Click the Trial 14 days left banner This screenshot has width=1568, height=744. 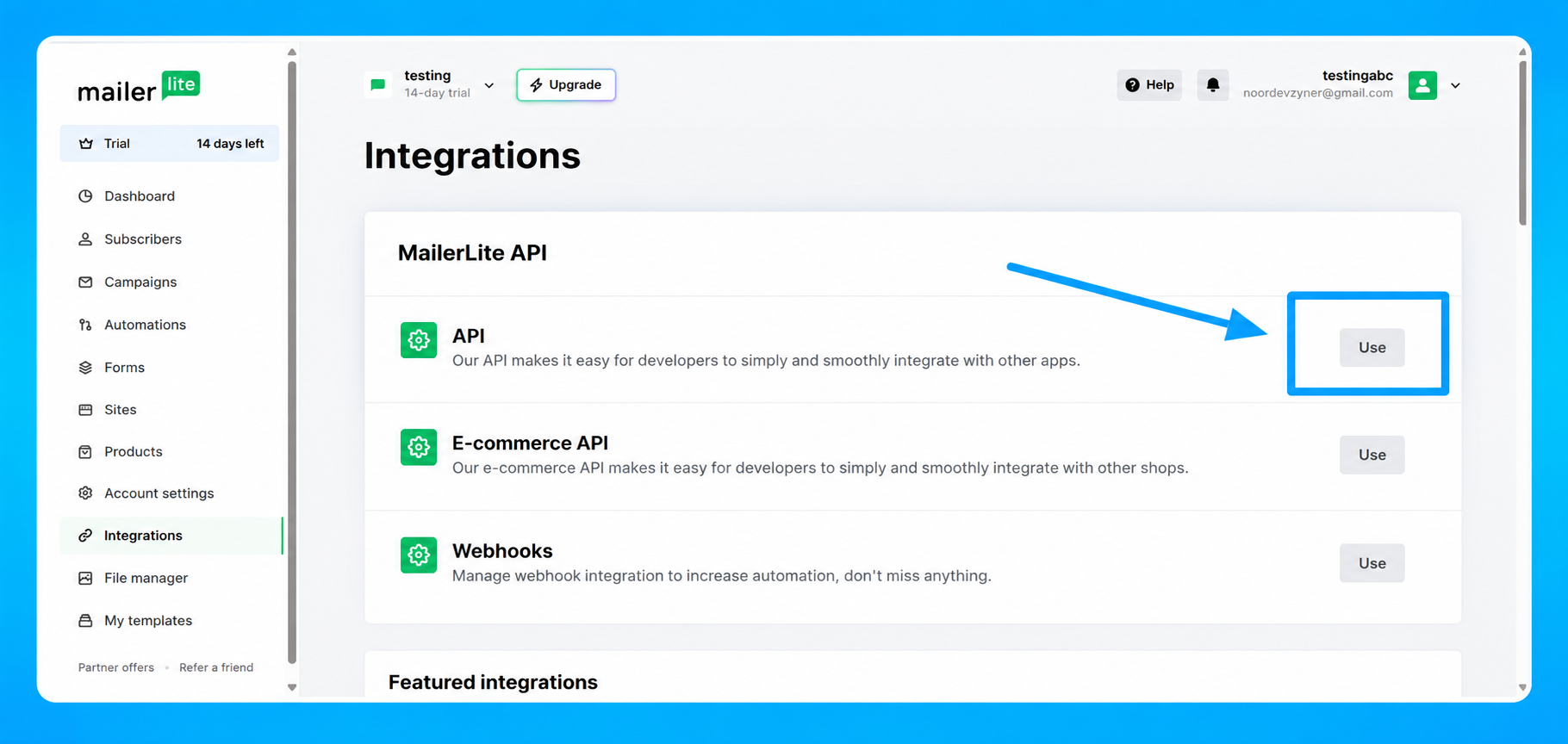click(170, 144)
